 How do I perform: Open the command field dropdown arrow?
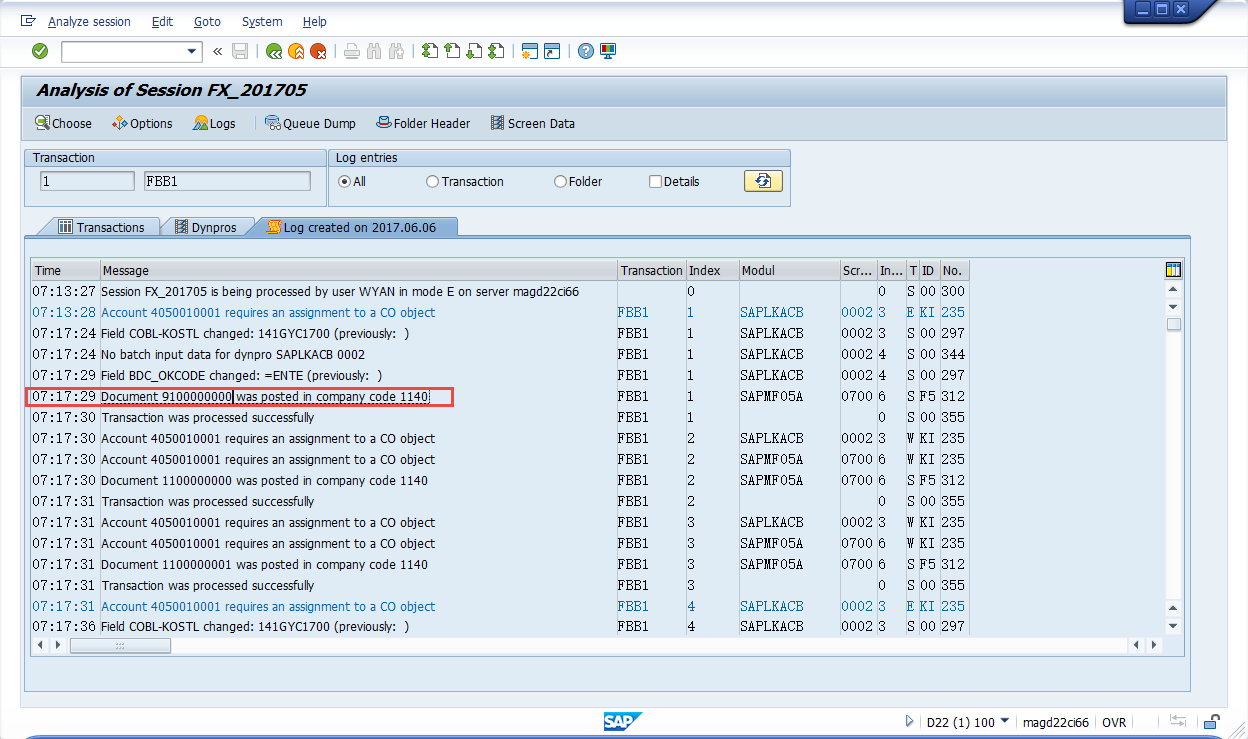(x=193, y=51)
